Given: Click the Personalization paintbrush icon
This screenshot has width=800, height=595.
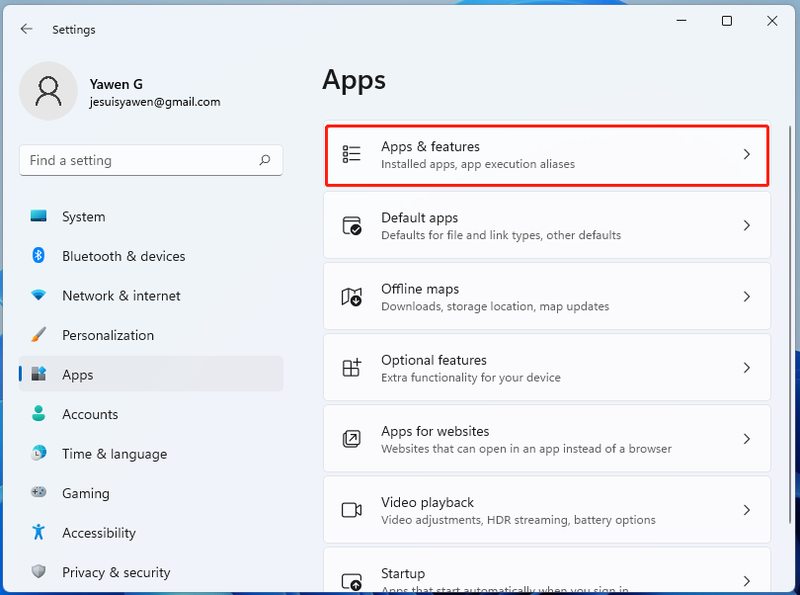Looking at the screenshot, I should pyautogui.click(x=38, y=335).
